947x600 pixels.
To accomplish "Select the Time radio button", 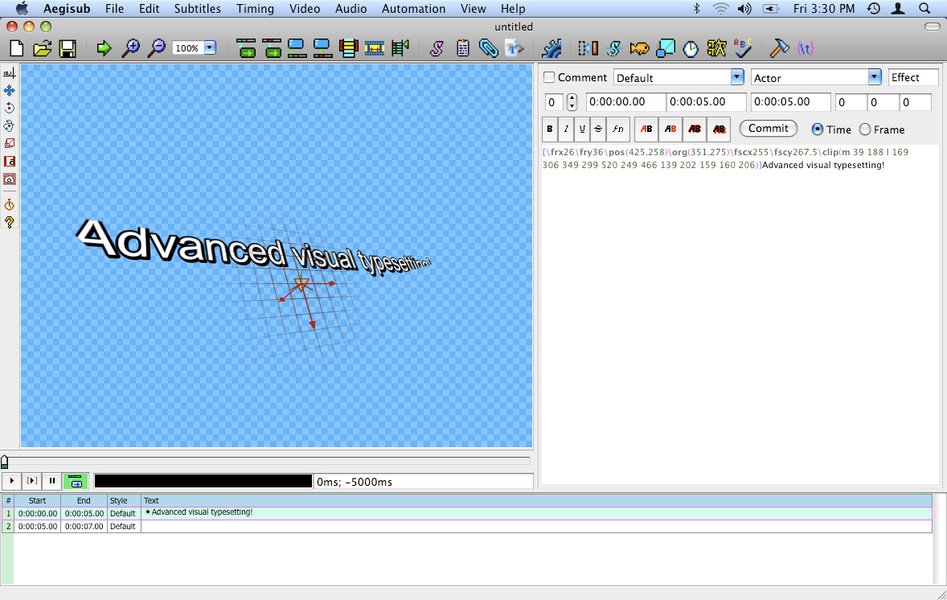I will coord(818,129).
